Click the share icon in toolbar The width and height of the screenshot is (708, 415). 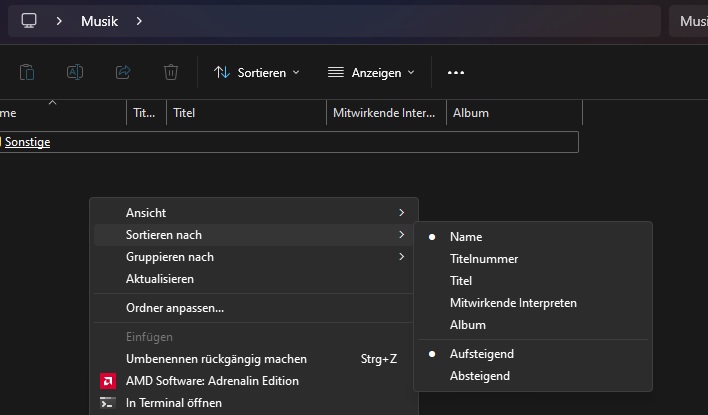pos(123,72)
